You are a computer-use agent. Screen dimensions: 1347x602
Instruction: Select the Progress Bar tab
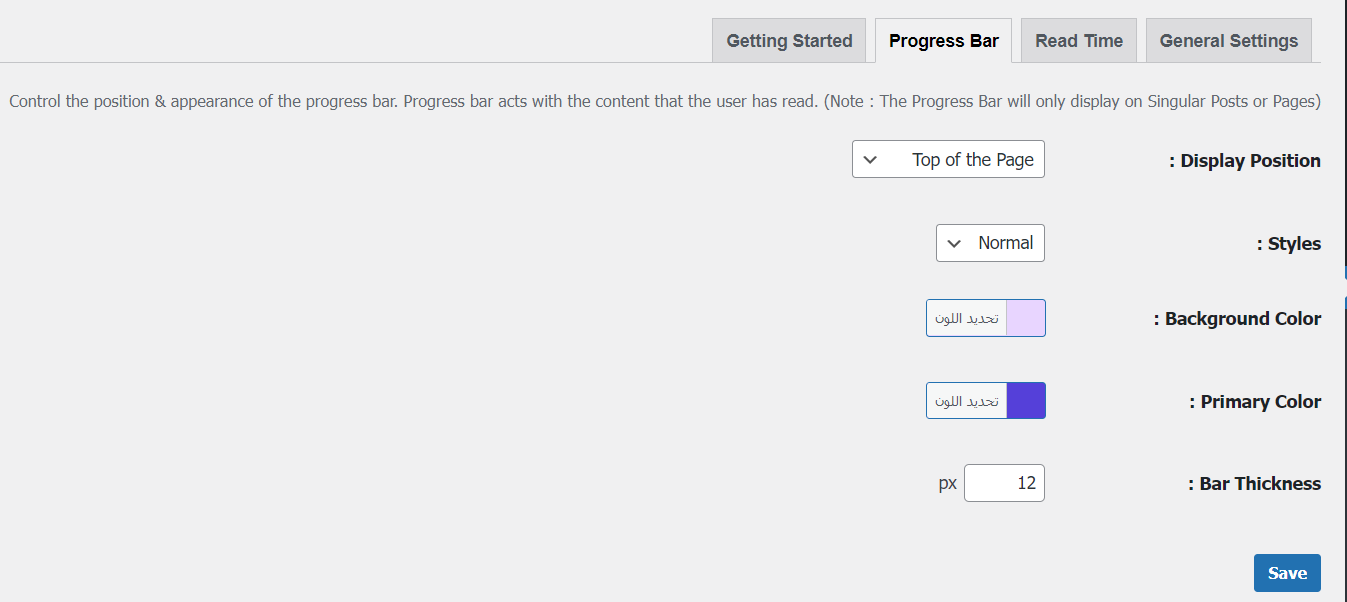(943, 41)
